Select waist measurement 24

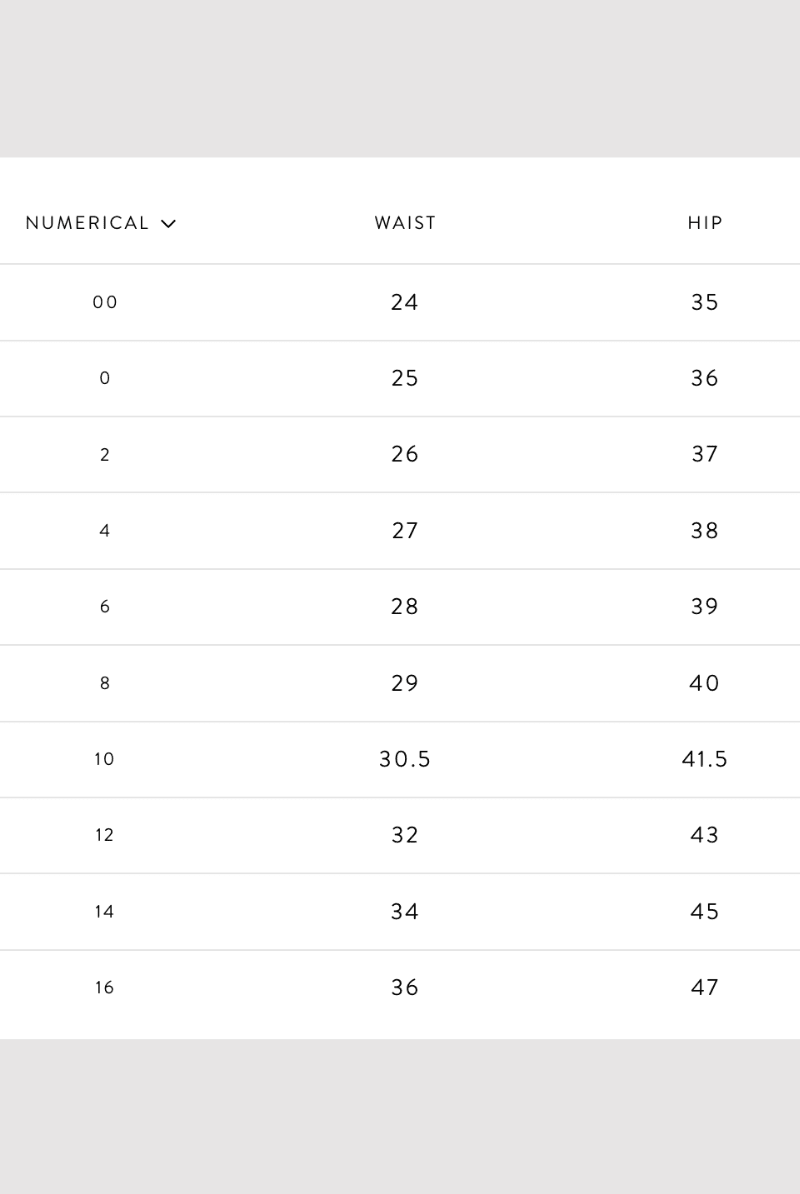tap(405, 302)
